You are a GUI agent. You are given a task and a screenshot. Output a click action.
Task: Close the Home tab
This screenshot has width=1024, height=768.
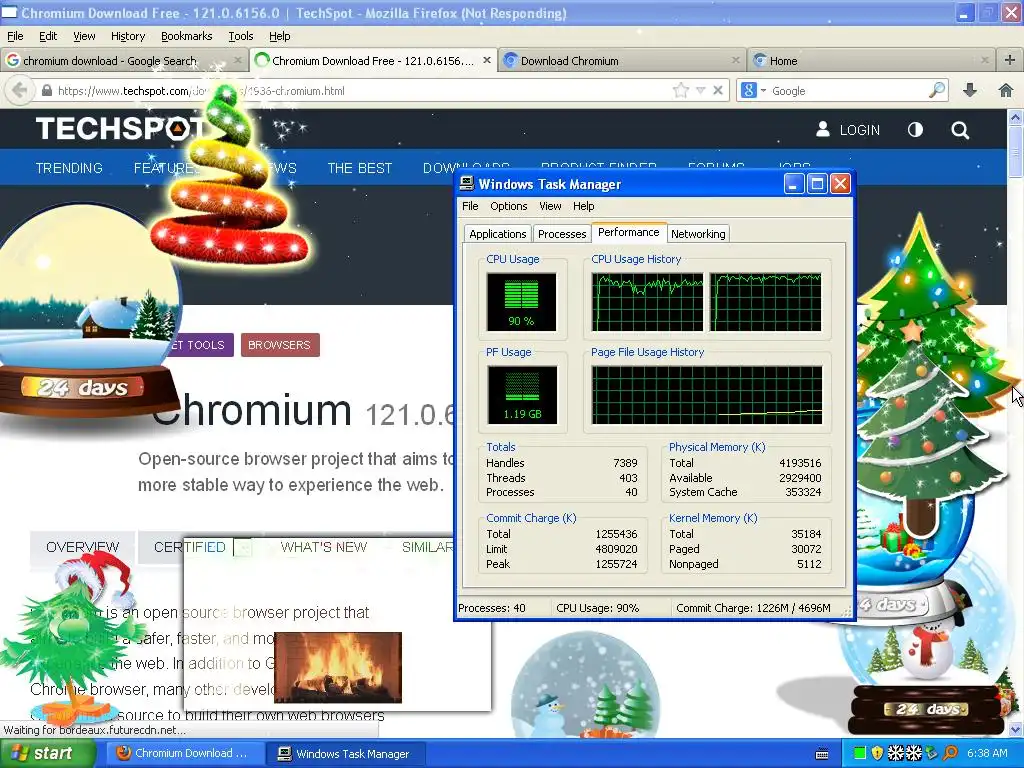984,60
